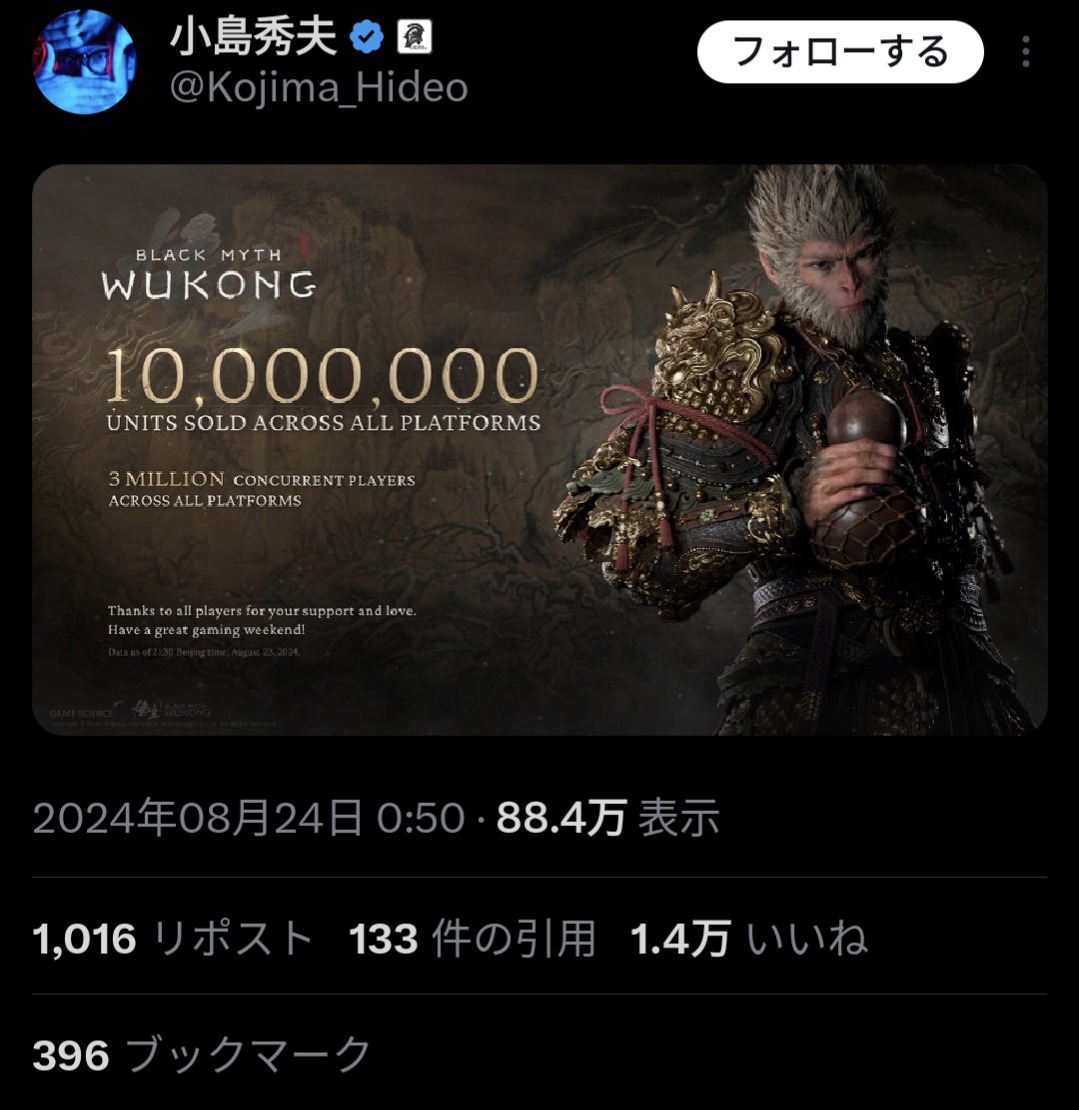Open Kojima Hideo's profile avatar
Screen dimensions: 1079x1110
pos(84,62)
